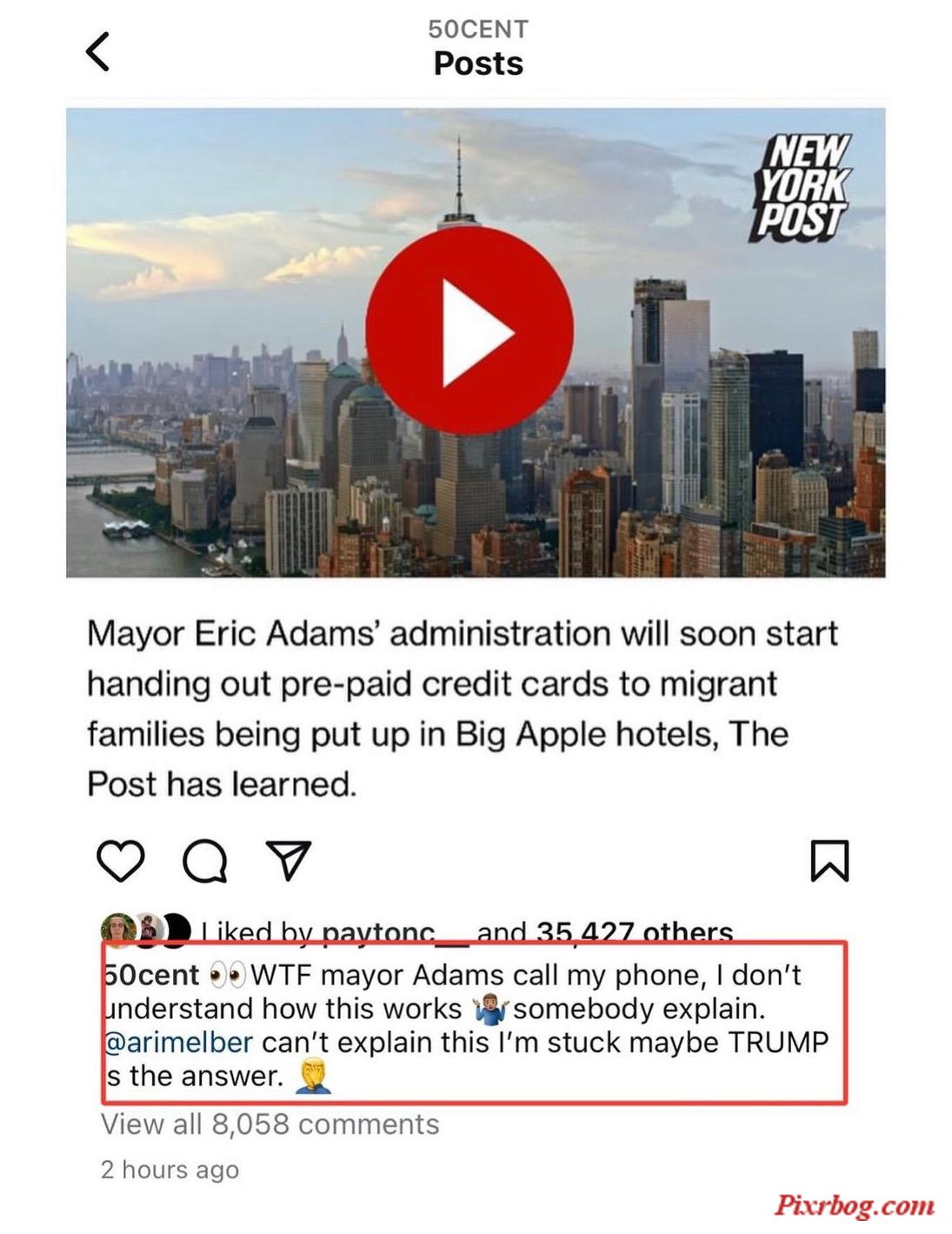Tap the skyline video thumbnail

[x=476, y=343]
